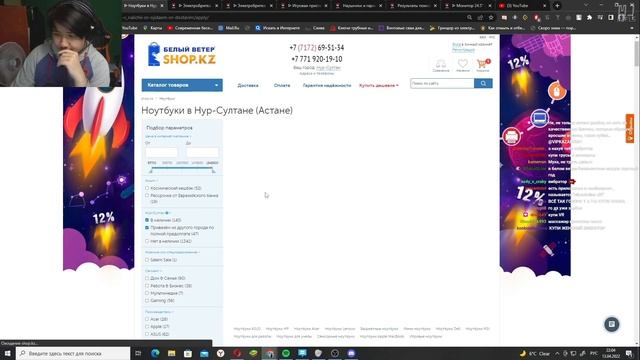Open the Windows Start menu
The width and height of the screenshot is (640, 360).
coord(7,353)
